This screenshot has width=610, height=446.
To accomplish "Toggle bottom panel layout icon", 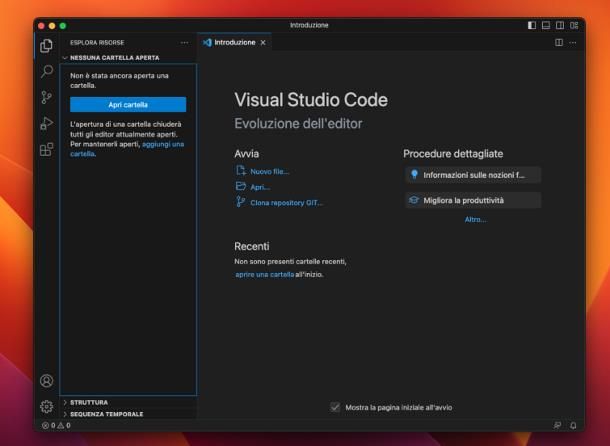I will tap(546, 25).
